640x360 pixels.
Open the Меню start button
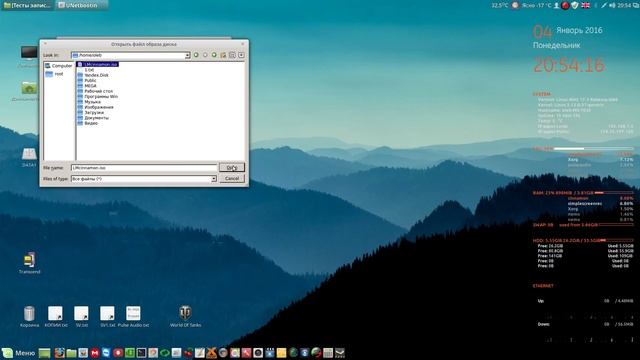19,353
